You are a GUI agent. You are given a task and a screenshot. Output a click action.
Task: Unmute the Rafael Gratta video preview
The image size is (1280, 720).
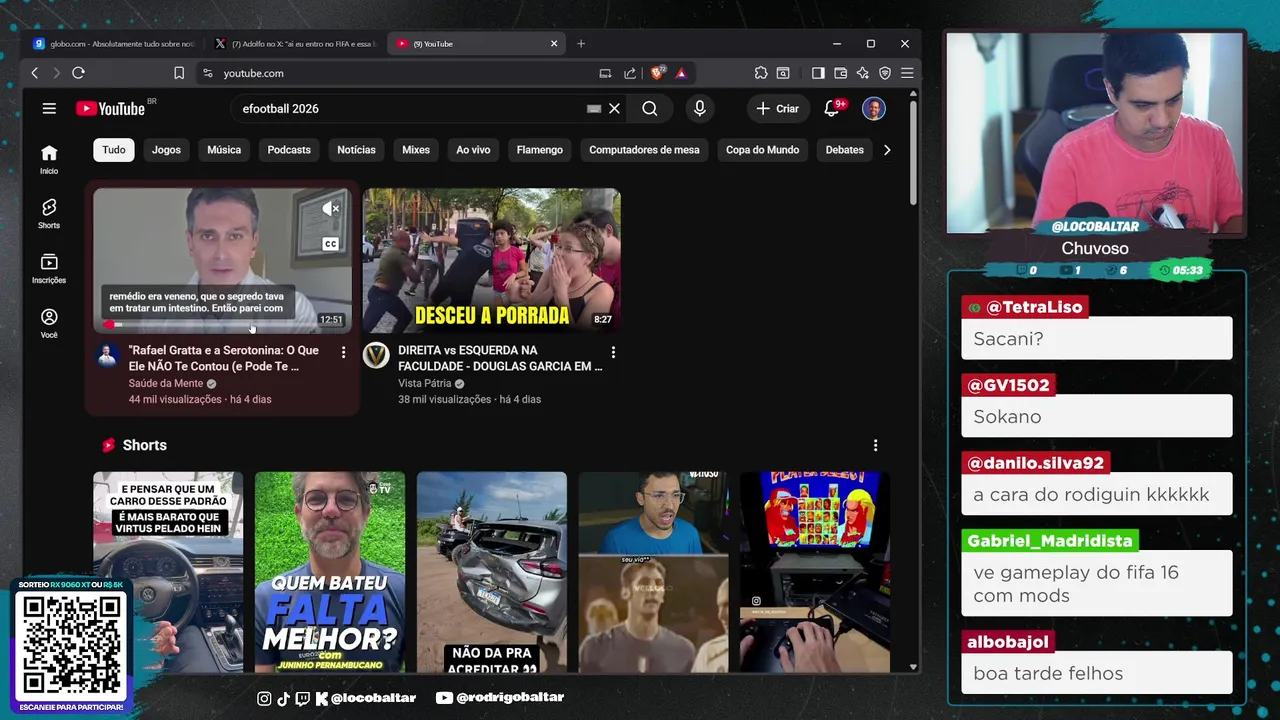click(x=330, y=208)
